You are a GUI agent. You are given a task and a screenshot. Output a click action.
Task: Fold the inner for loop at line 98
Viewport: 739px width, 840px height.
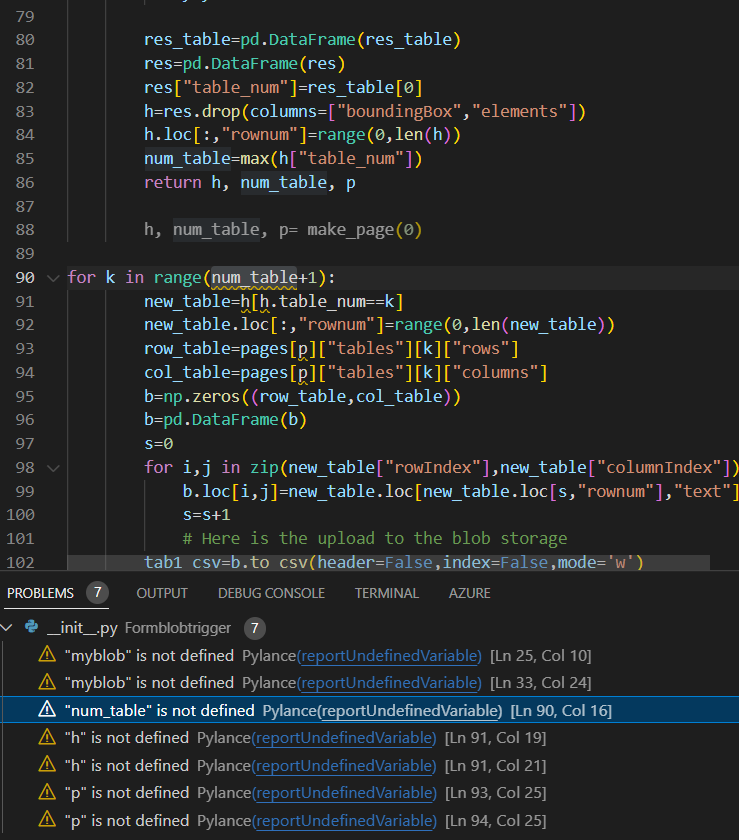click(53, 468)
